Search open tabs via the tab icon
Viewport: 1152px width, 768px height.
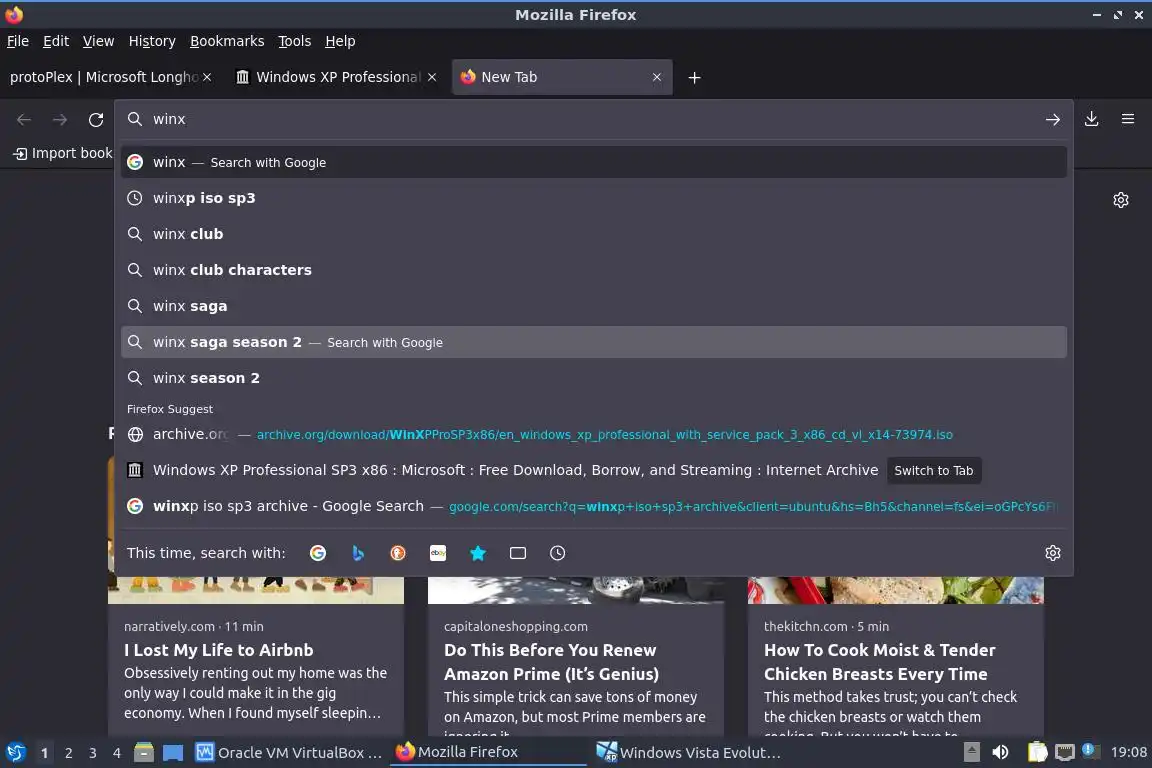tap(518, 553)
